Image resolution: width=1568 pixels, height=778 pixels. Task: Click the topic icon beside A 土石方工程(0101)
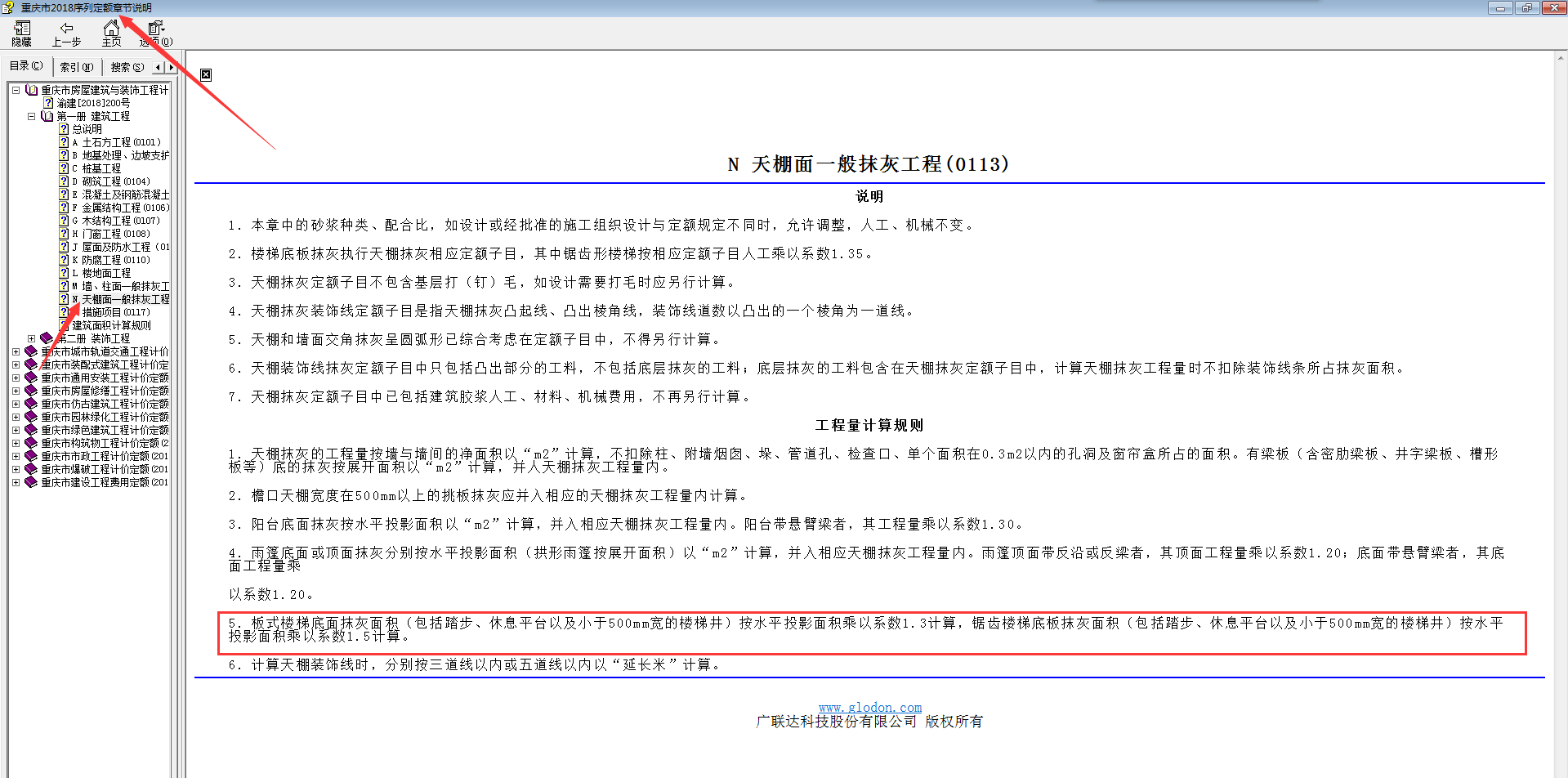[x=64, y=142]
